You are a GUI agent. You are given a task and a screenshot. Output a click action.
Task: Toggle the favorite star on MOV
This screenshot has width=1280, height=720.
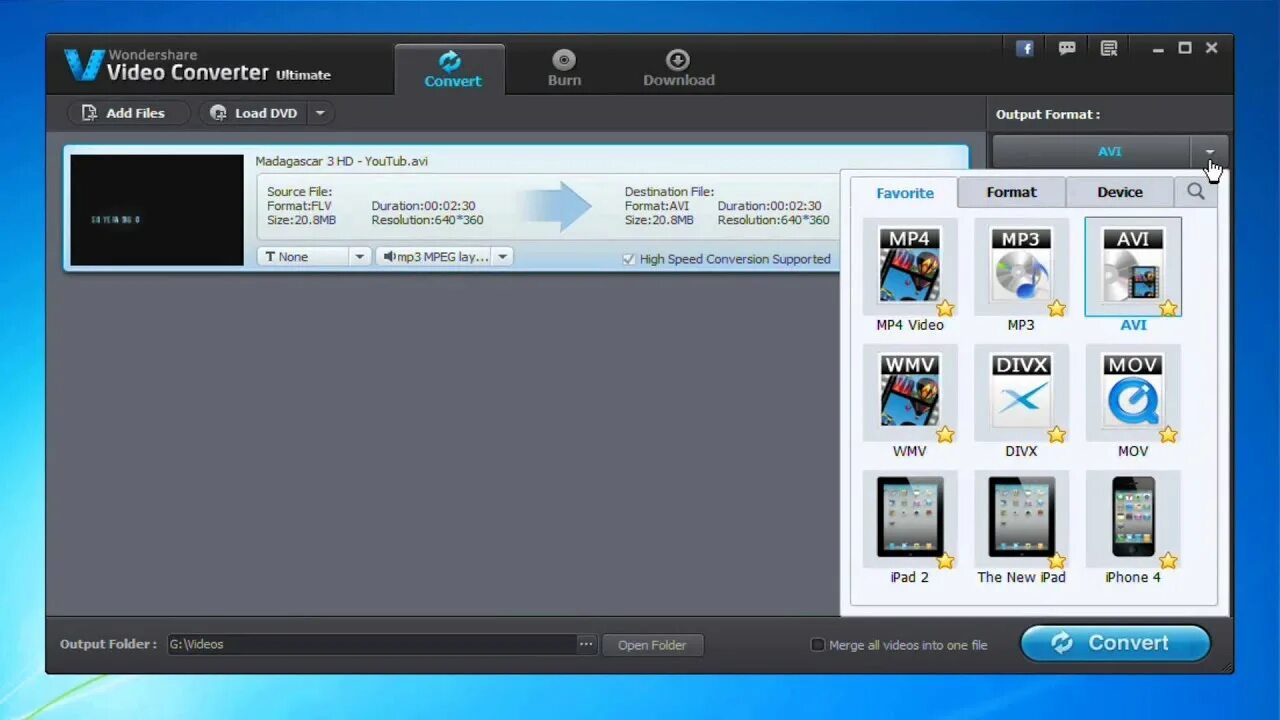pos(1168,434)
